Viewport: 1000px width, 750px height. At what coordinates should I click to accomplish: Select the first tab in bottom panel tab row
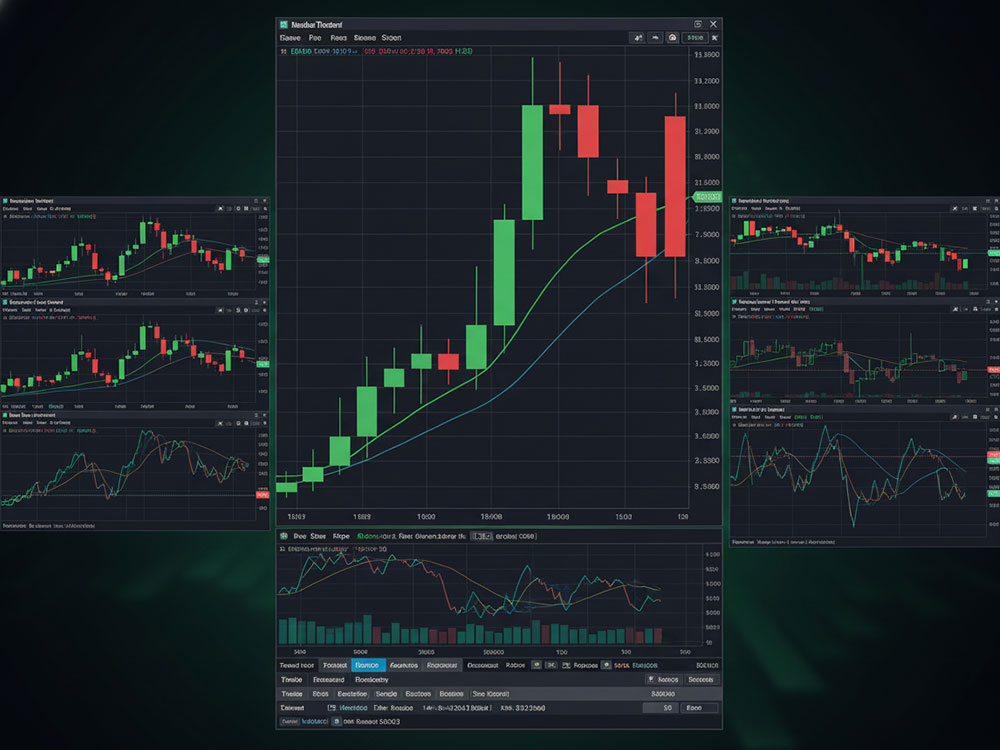297,664
